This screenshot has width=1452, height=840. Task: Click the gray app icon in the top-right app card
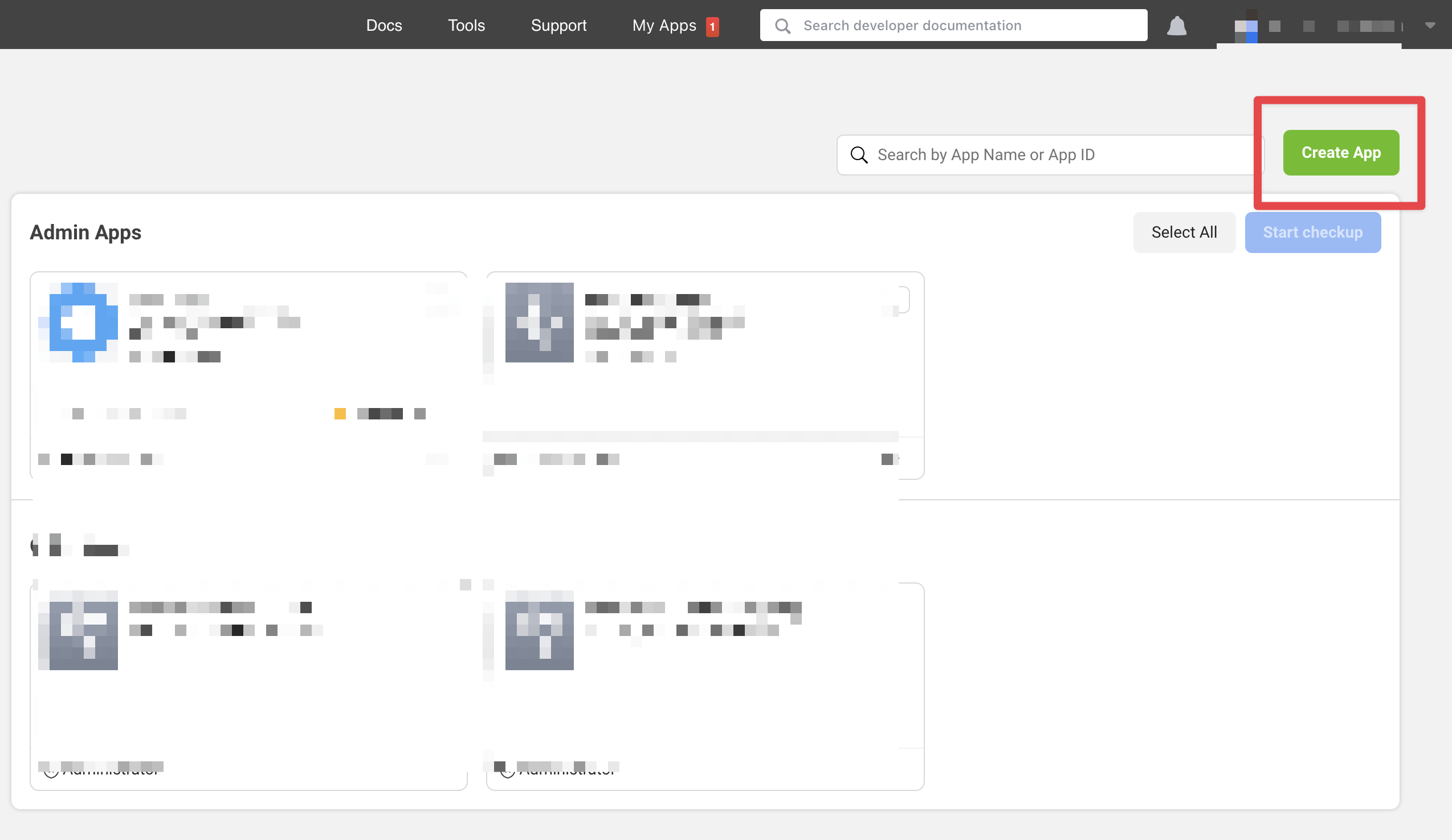539,322
